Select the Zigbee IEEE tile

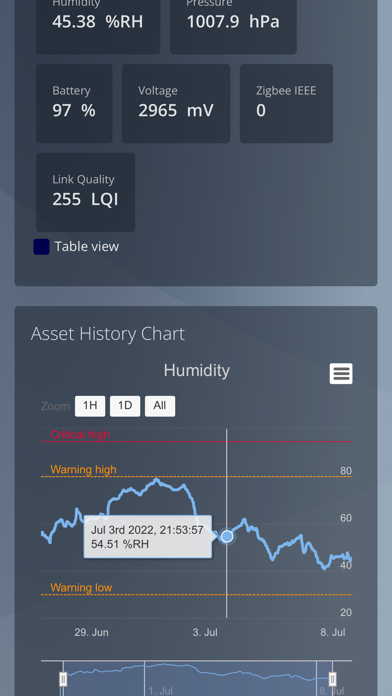click(286, 103)
